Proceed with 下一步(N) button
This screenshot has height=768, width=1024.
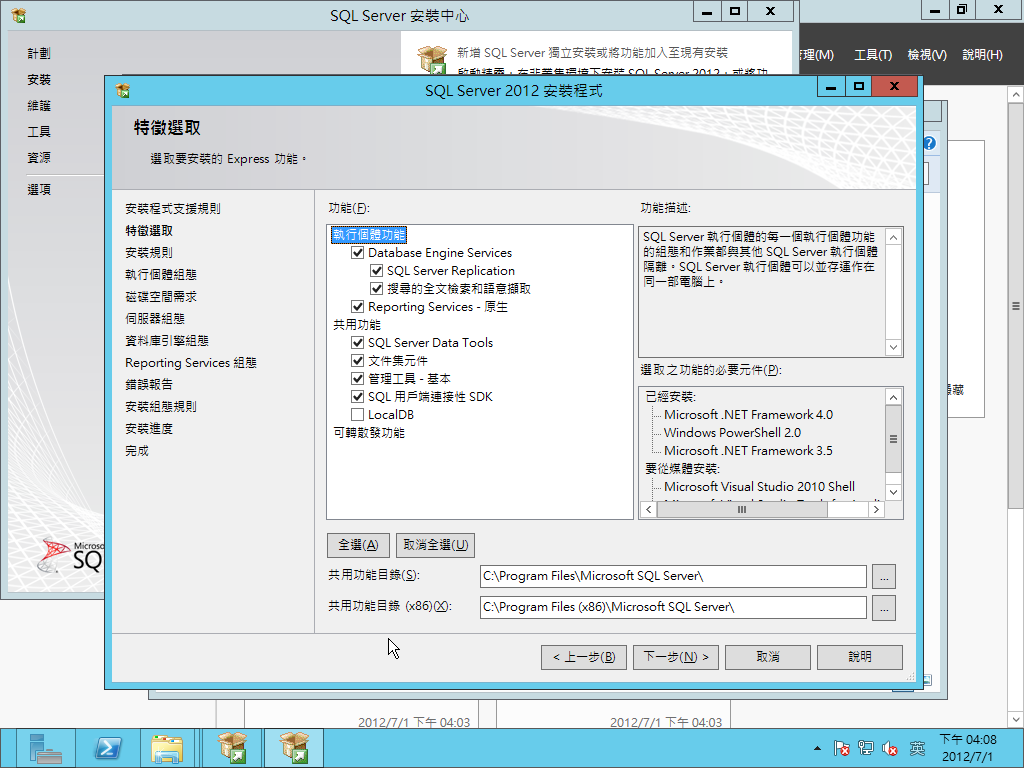coord(676,657)
